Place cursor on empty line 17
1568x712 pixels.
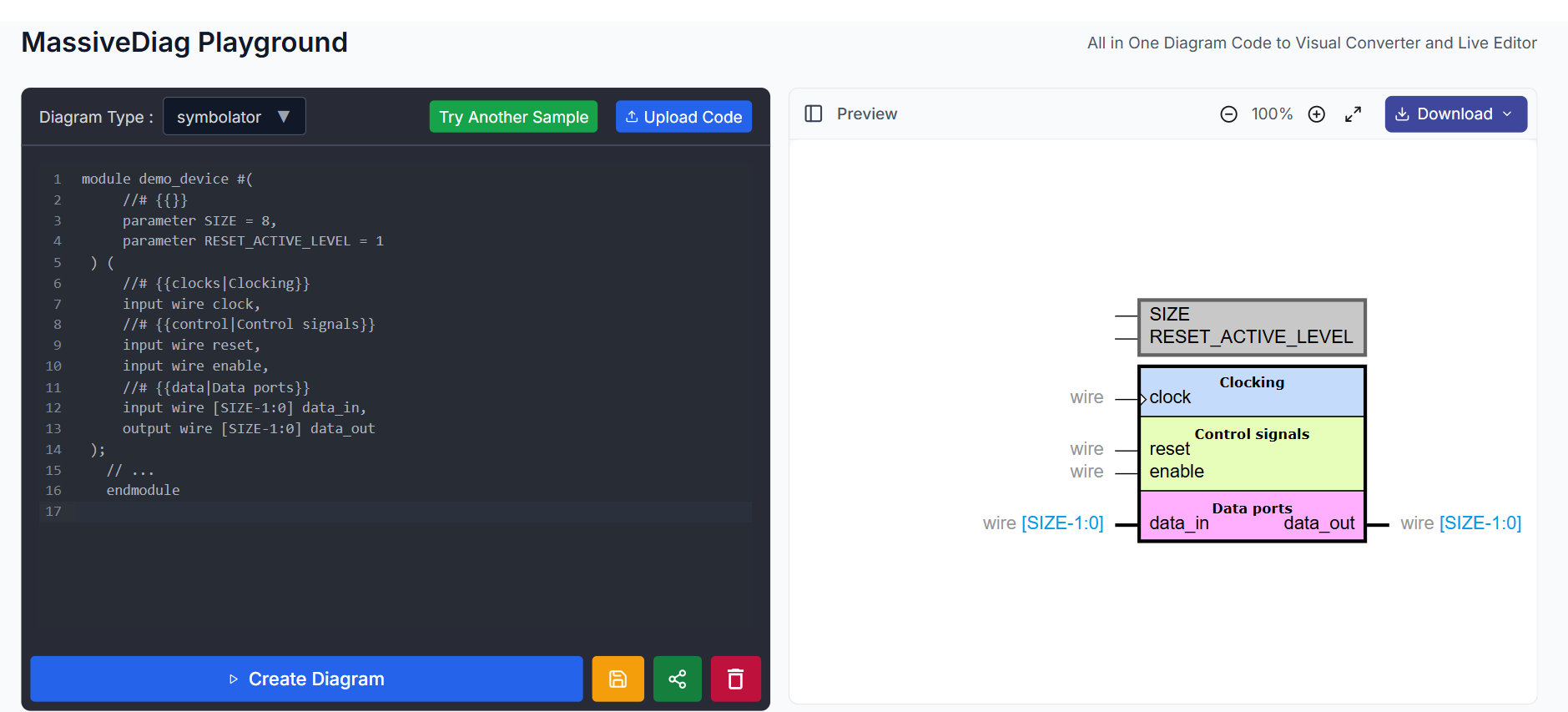[x=396, y=511]
